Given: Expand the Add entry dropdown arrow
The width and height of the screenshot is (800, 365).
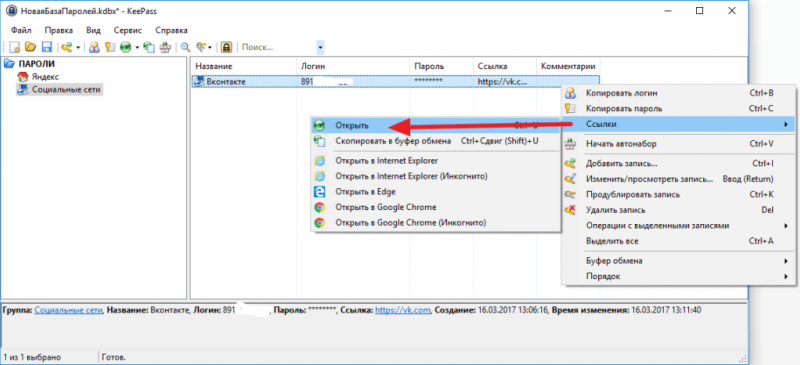Looking at the screenshot, I should [78, 47].
